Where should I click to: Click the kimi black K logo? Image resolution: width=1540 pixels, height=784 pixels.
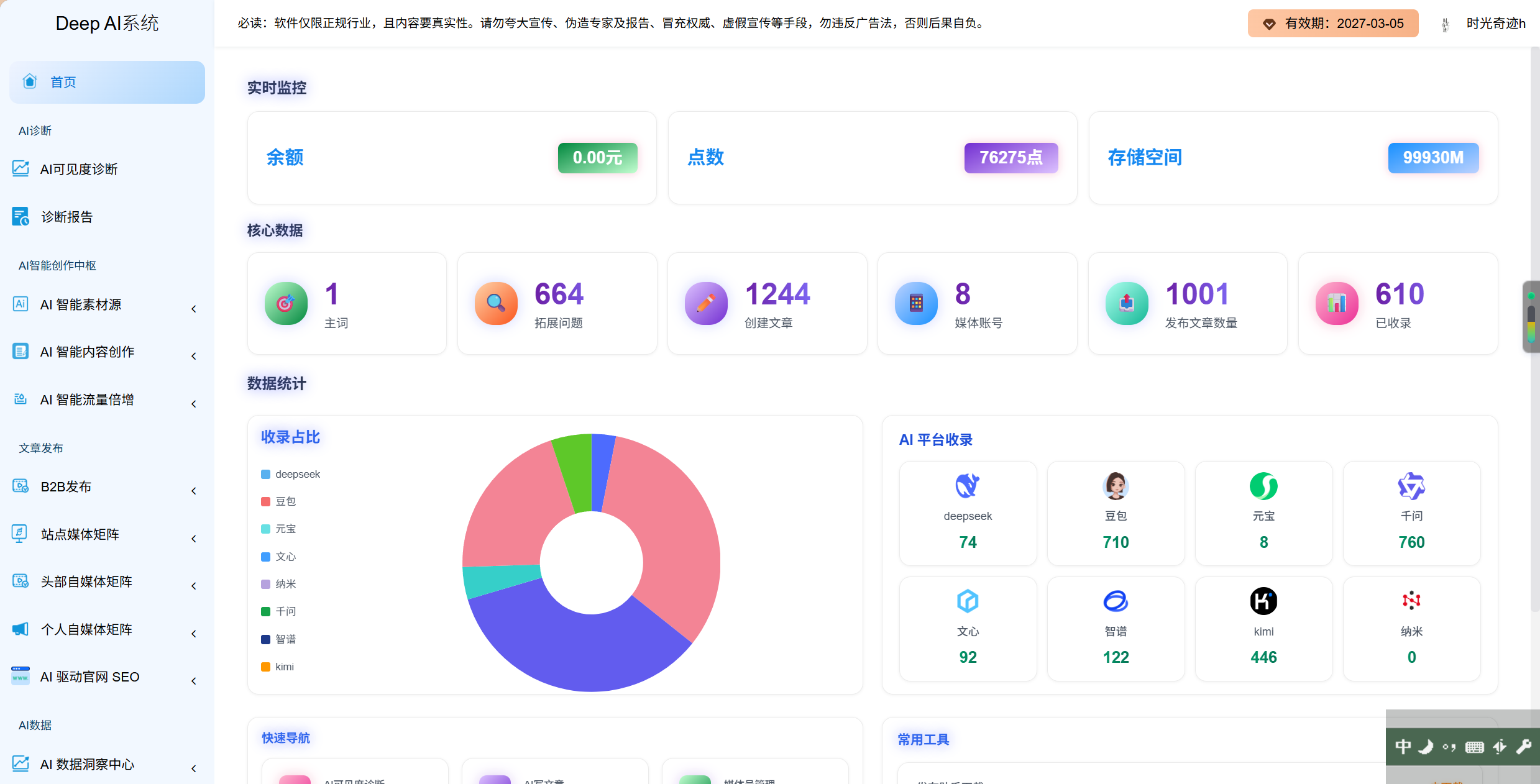point(1263,601)
